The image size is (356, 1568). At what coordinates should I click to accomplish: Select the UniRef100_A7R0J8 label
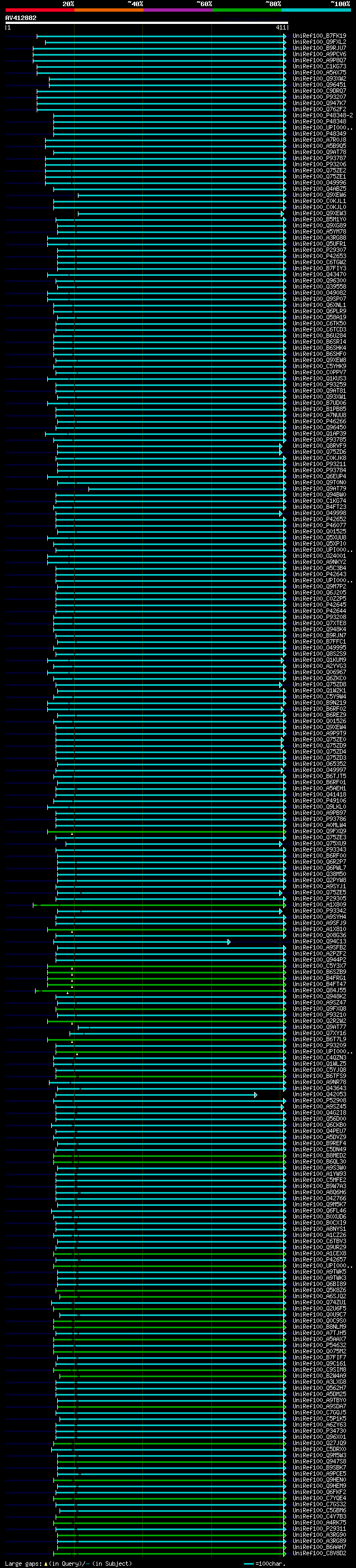click(319, 140)
